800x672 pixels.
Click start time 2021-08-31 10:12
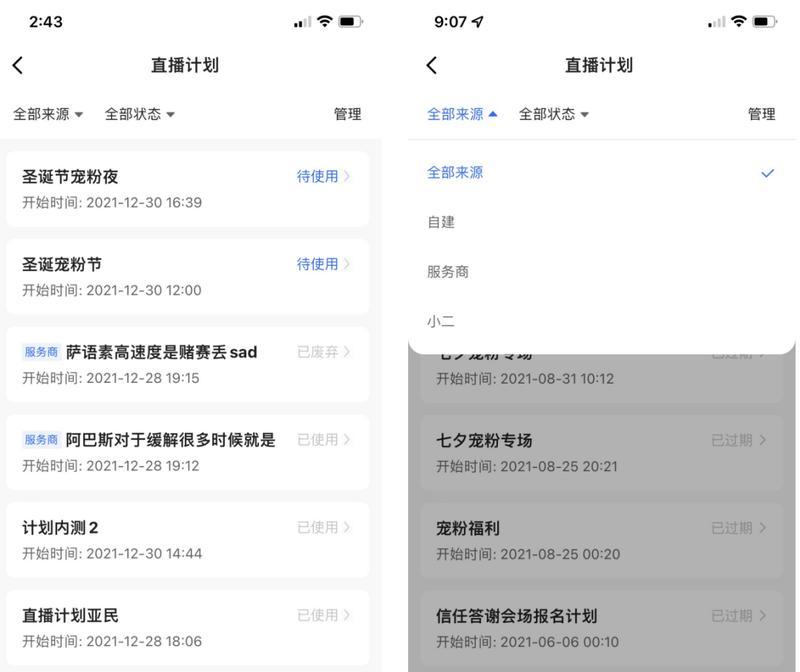525,379
